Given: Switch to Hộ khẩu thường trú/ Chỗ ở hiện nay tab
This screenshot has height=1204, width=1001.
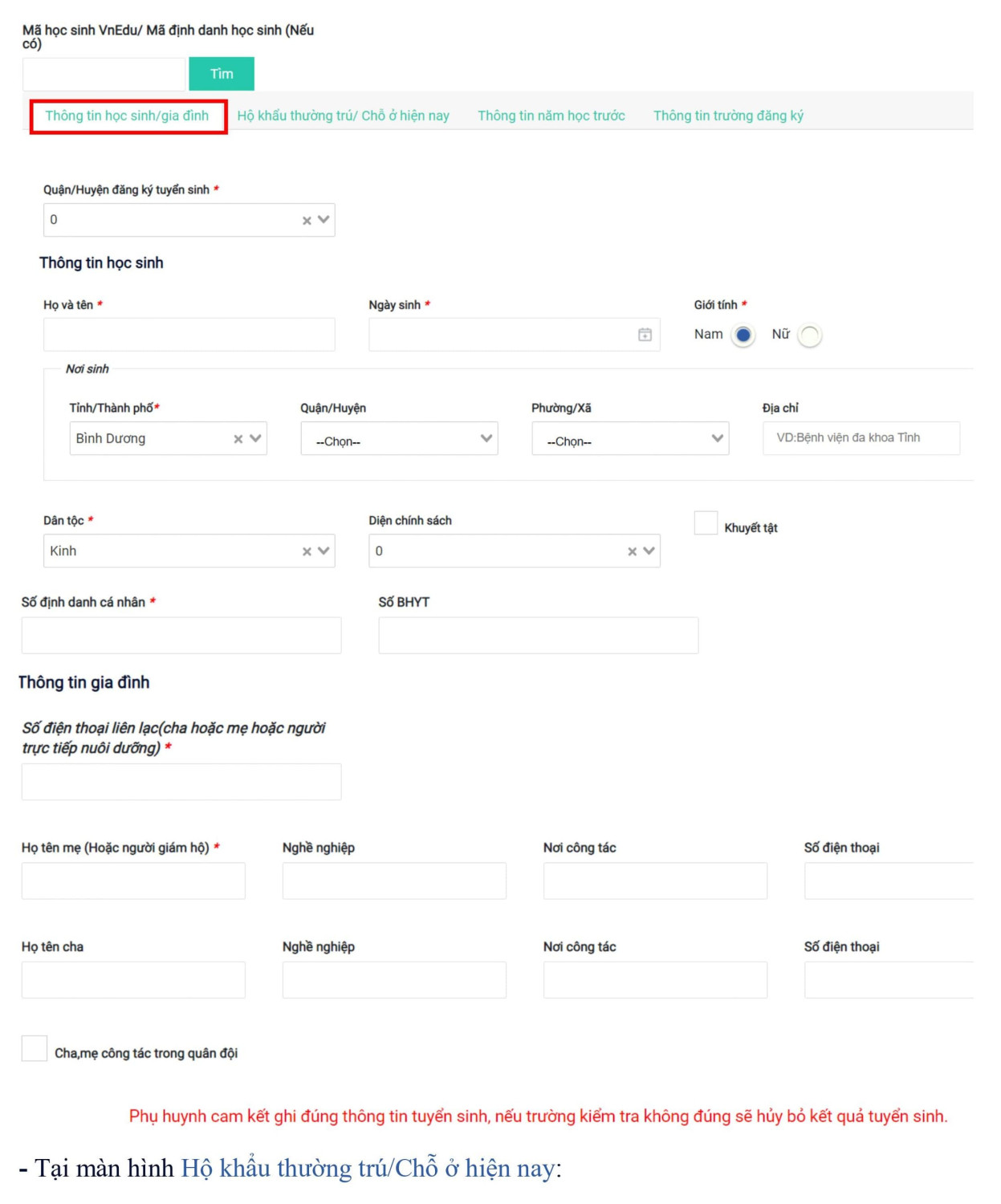Looking at the screenshot, I should coord(343,116).
